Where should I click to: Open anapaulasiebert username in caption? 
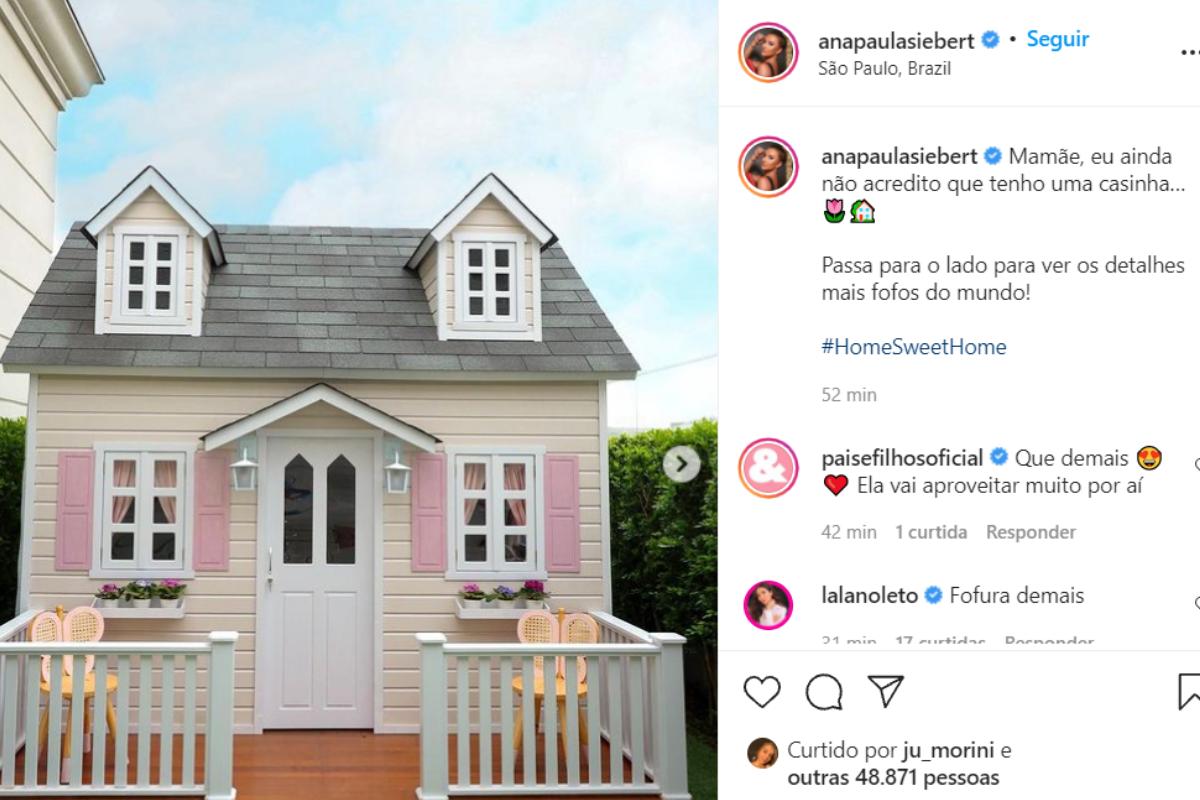[898, 156]
